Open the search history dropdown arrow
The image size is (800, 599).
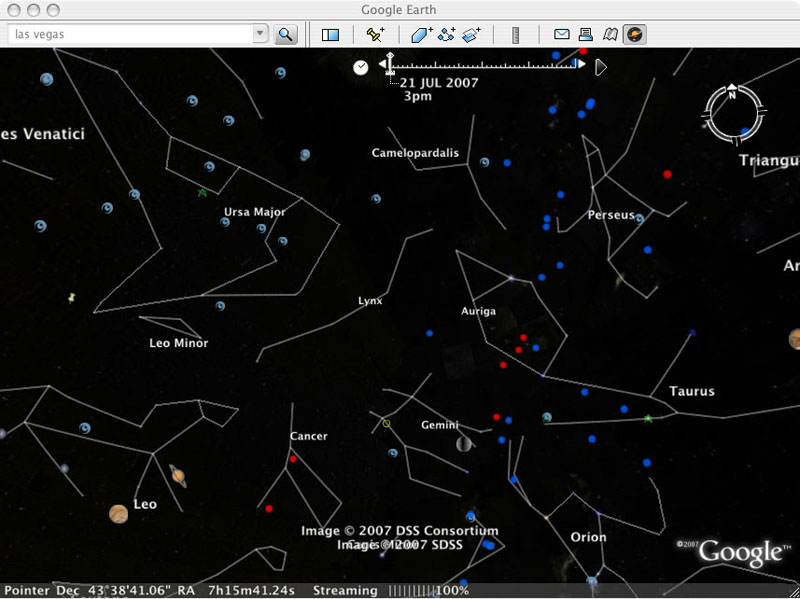coord(260,34)
